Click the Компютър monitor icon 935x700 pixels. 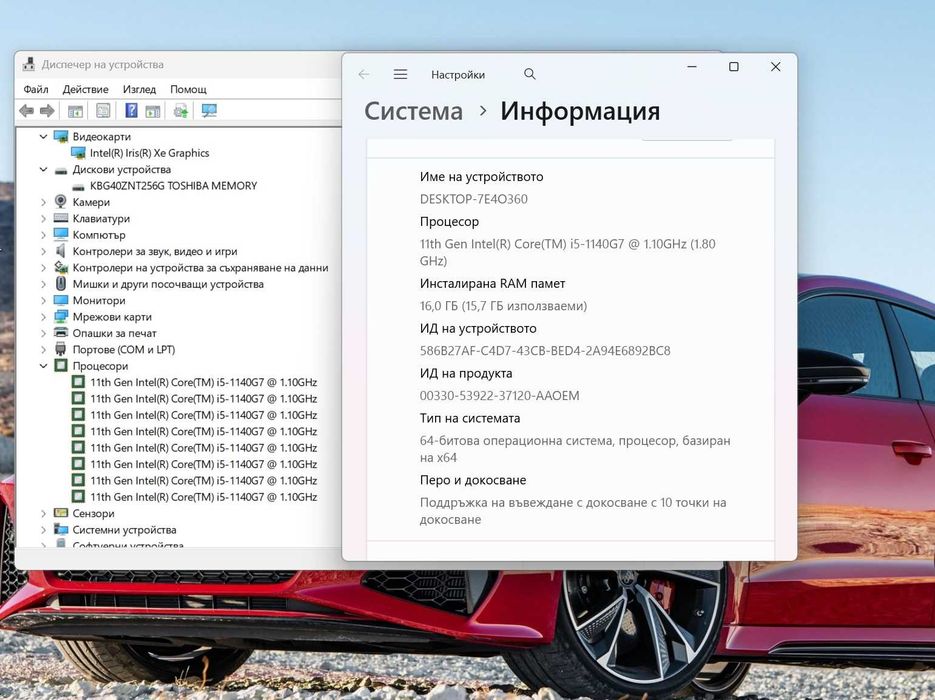[61, 234]
